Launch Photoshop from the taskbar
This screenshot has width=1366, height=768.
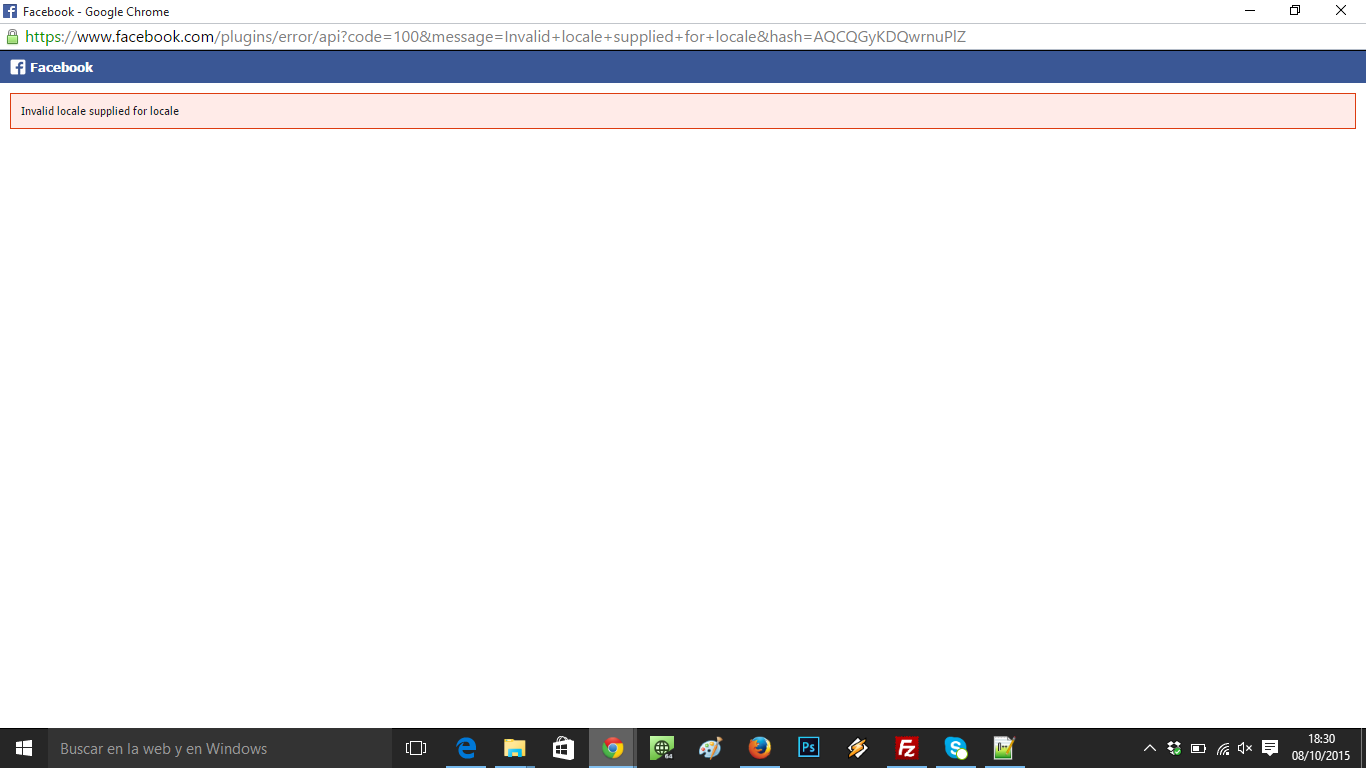[x=808, y=748]
